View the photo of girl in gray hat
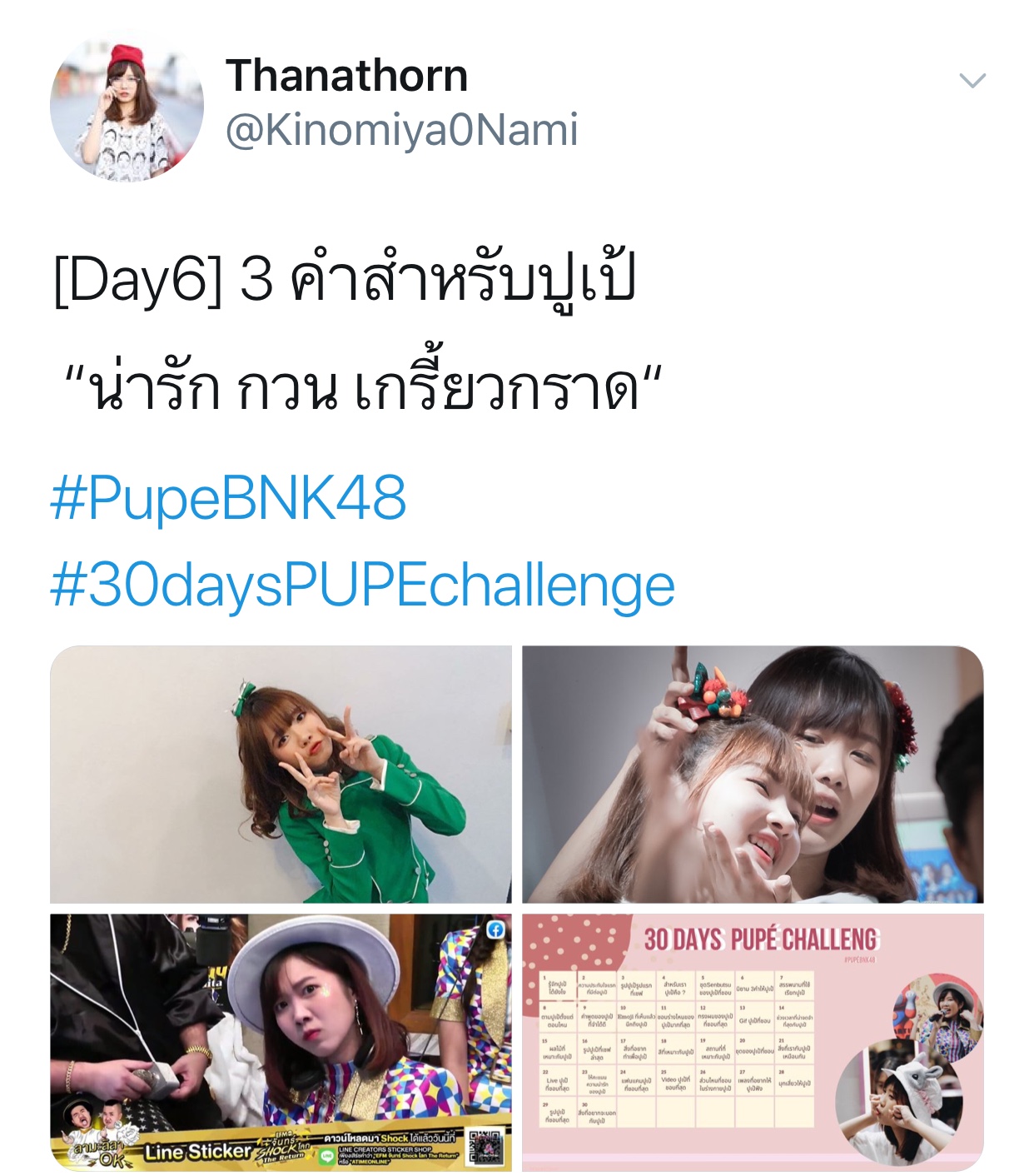 (x=281, y=1042)
